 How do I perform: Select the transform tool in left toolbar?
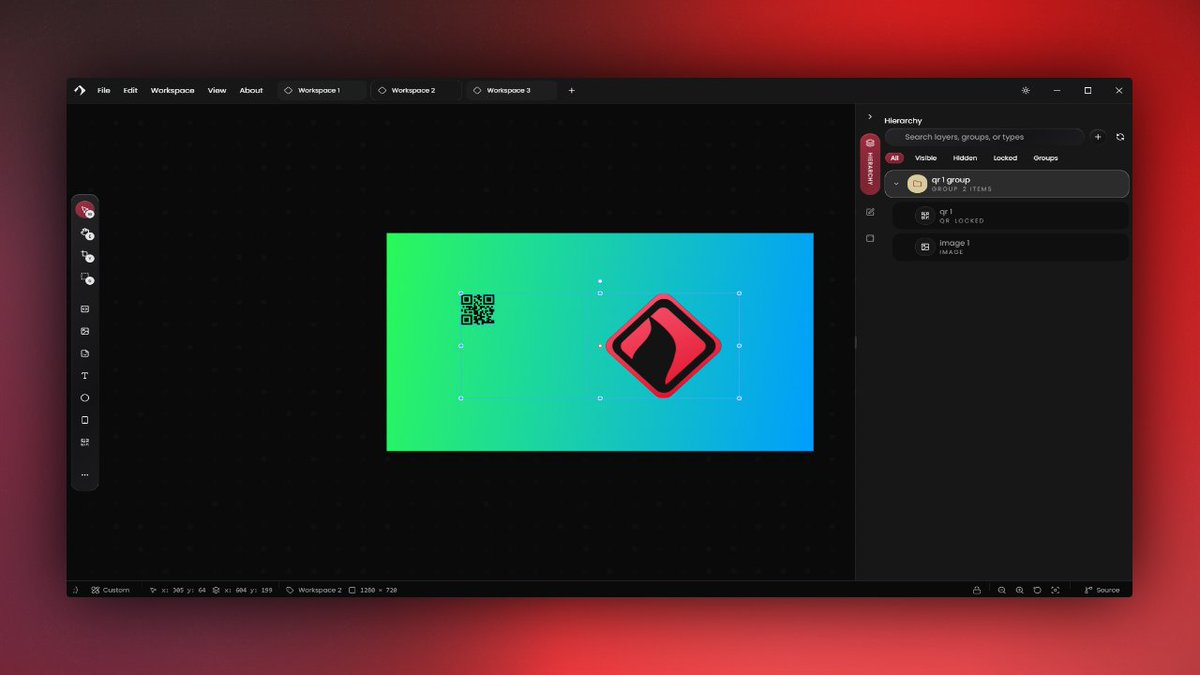tap(85, 233)
